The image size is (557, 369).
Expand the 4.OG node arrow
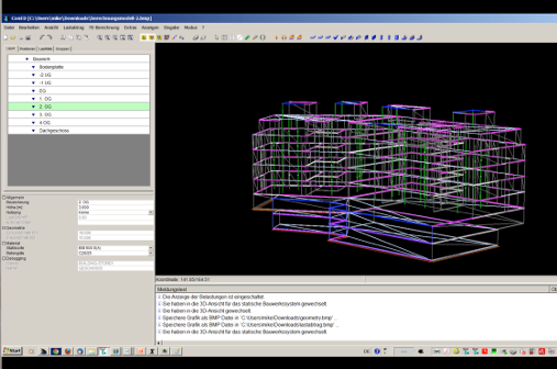coord(33,123)
